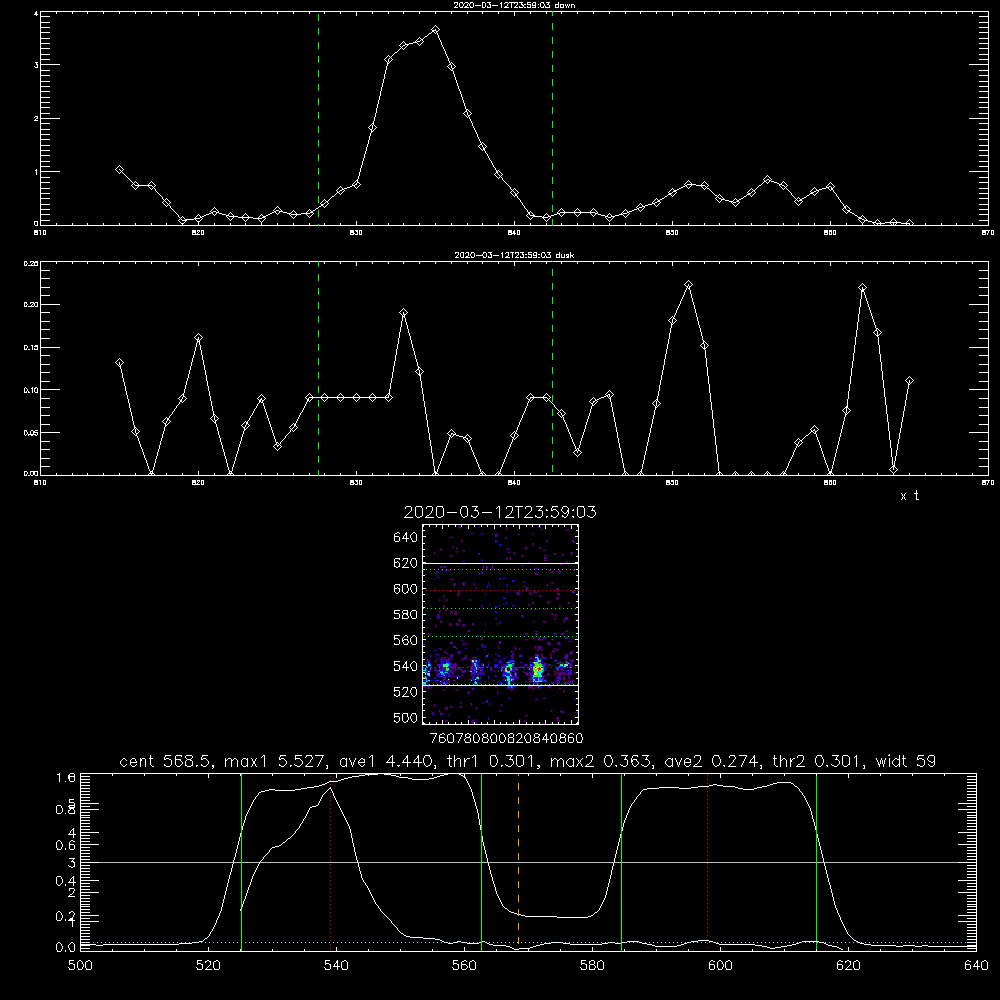Click the 'cent 568.5' value in stats line

(x=164, y=761)
